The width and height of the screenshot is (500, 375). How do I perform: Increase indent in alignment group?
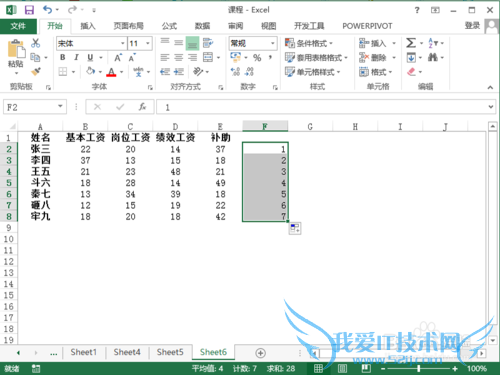pos(179,71)
